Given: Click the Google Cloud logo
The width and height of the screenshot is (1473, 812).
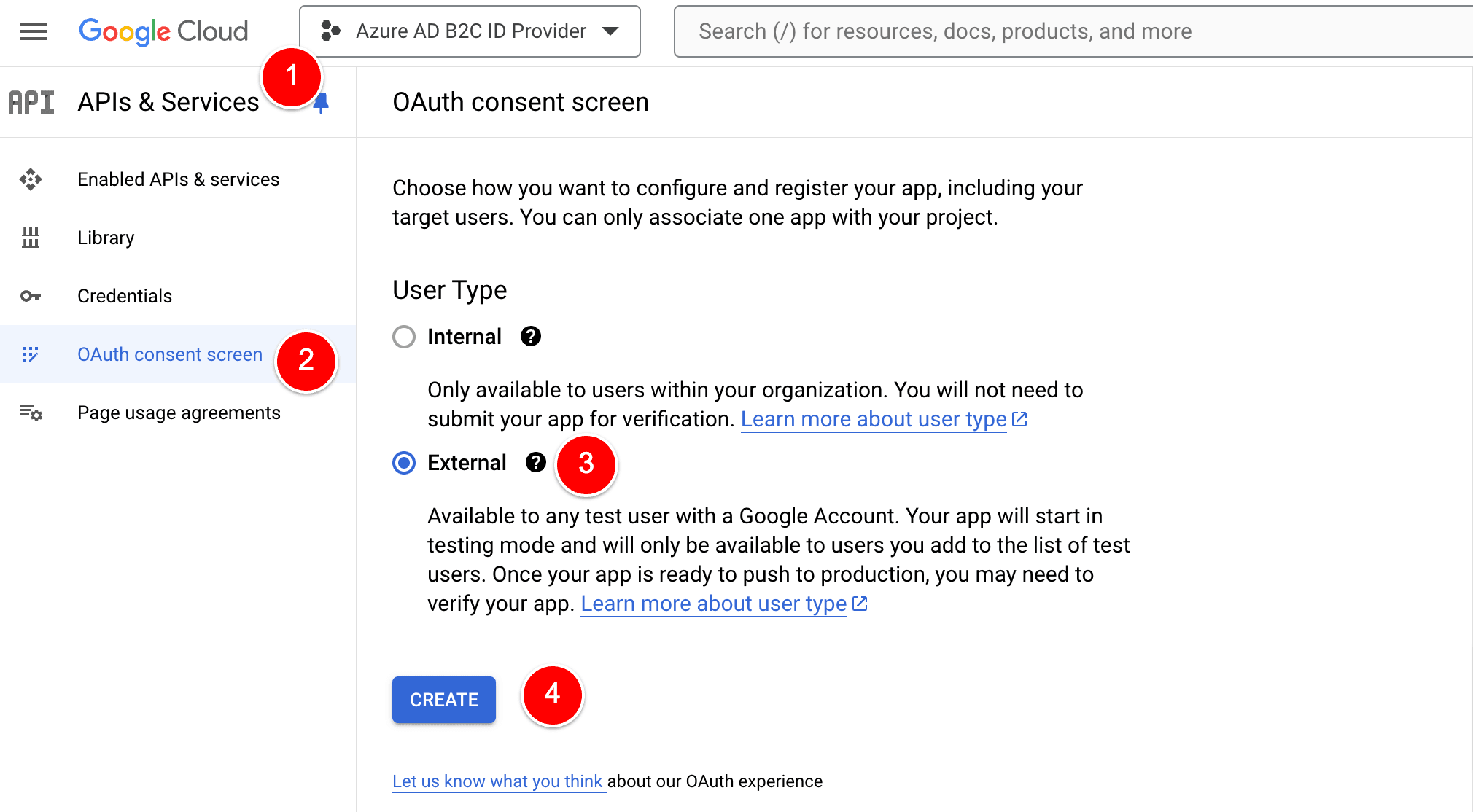Looking at the screenshot, I should 163,31.
